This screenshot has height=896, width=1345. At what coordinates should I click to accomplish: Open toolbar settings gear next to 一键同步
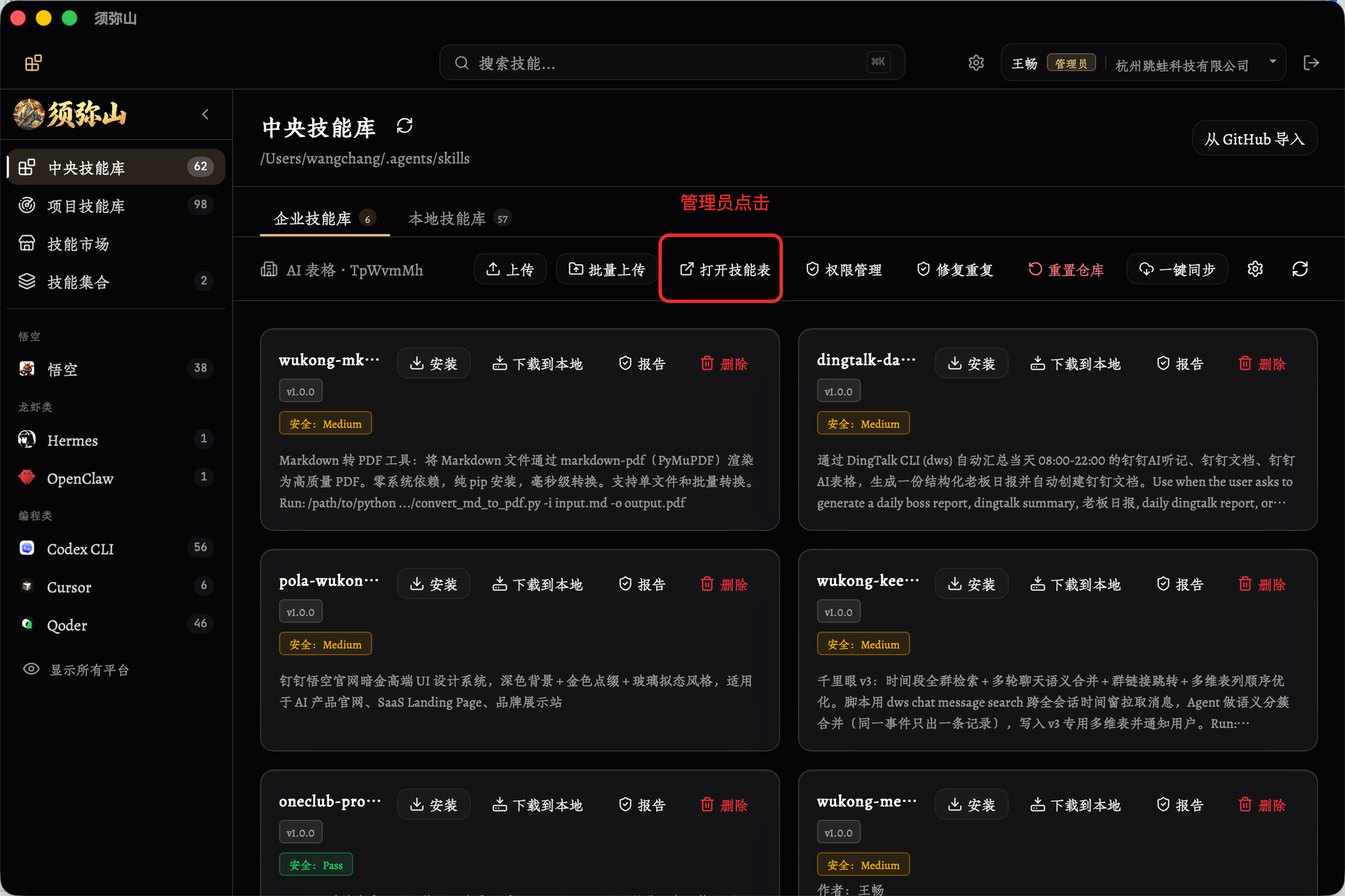pos(1255,270)
